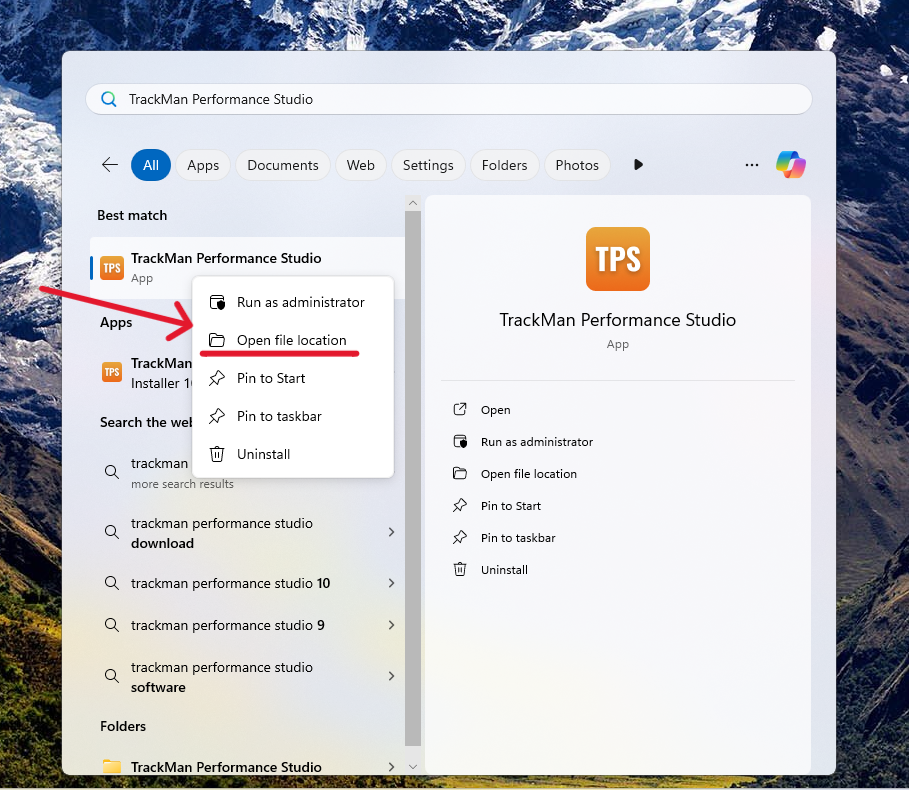Expand 'trackman performance studio download' chevron
This screenshot has height=790, width=909.
(391, 532)
